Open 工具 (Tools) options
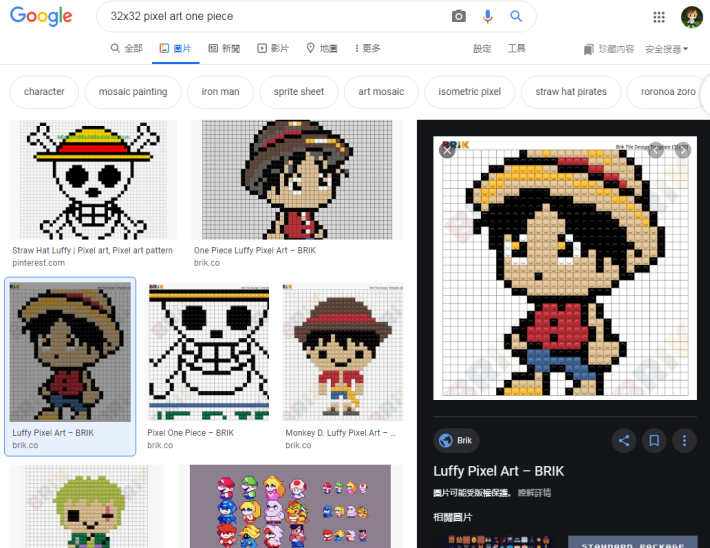 pos(516,48)
